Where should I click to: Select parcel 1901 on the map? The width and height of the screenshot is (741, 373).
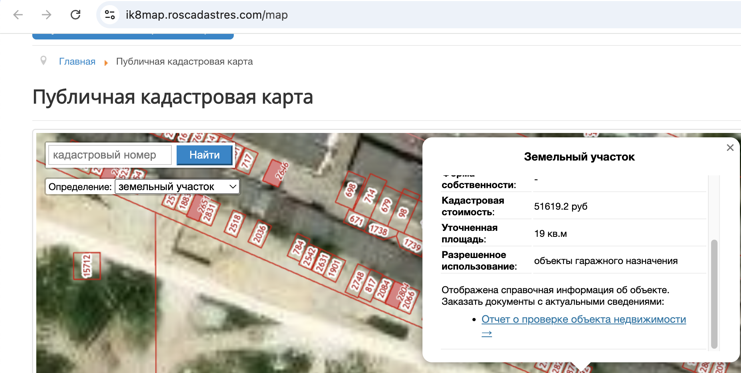(334, 268)
